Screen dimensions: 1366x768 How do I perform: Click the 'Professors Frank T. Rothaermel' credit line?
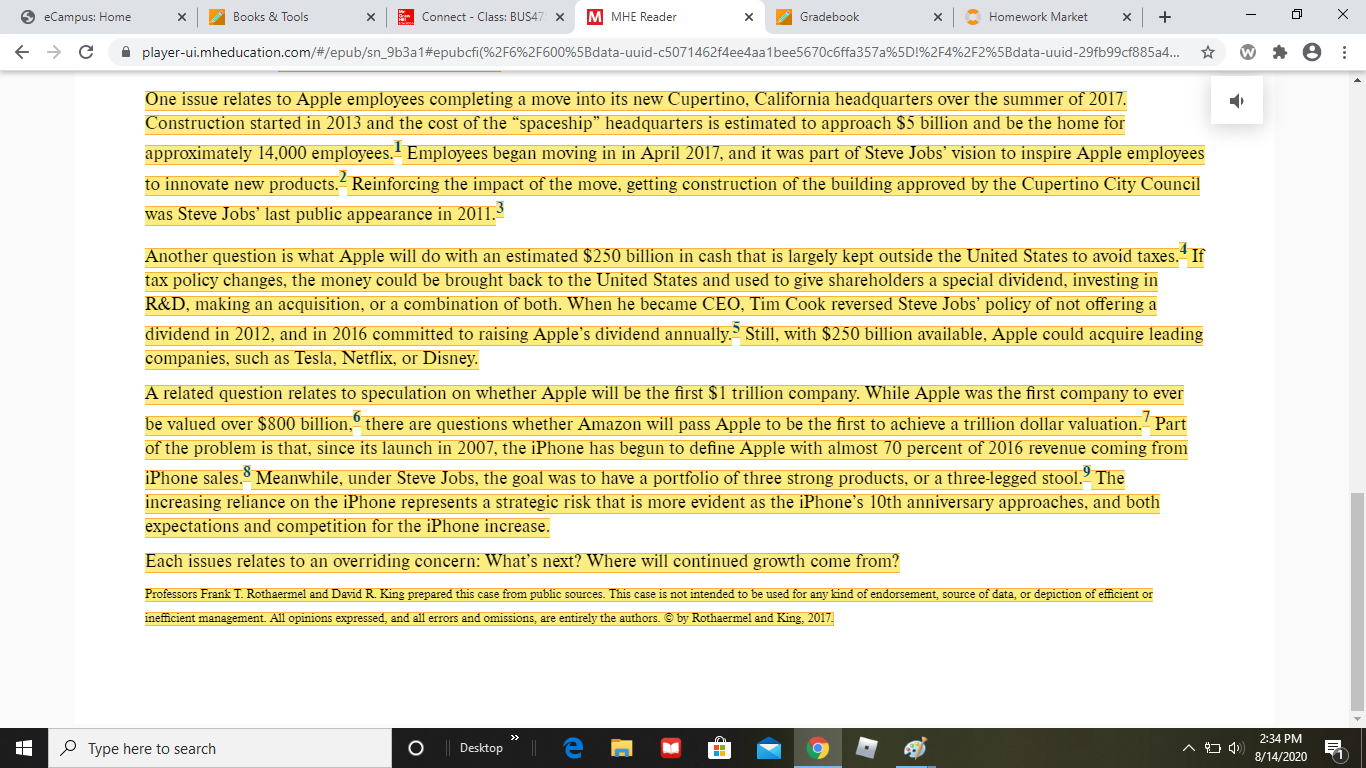click(649, 606)
